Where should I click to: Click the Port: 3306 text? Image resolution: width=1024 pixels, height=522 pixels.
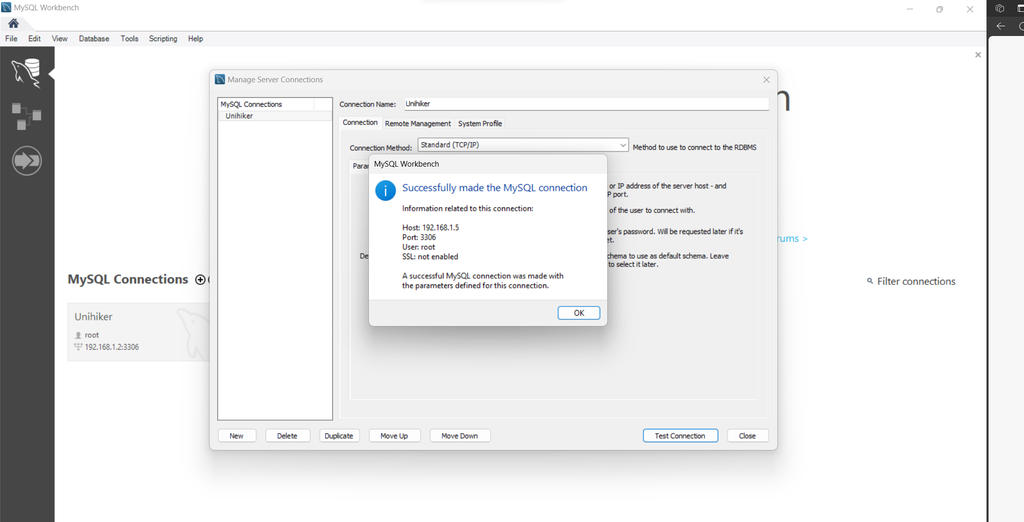[x=419, y=237]
